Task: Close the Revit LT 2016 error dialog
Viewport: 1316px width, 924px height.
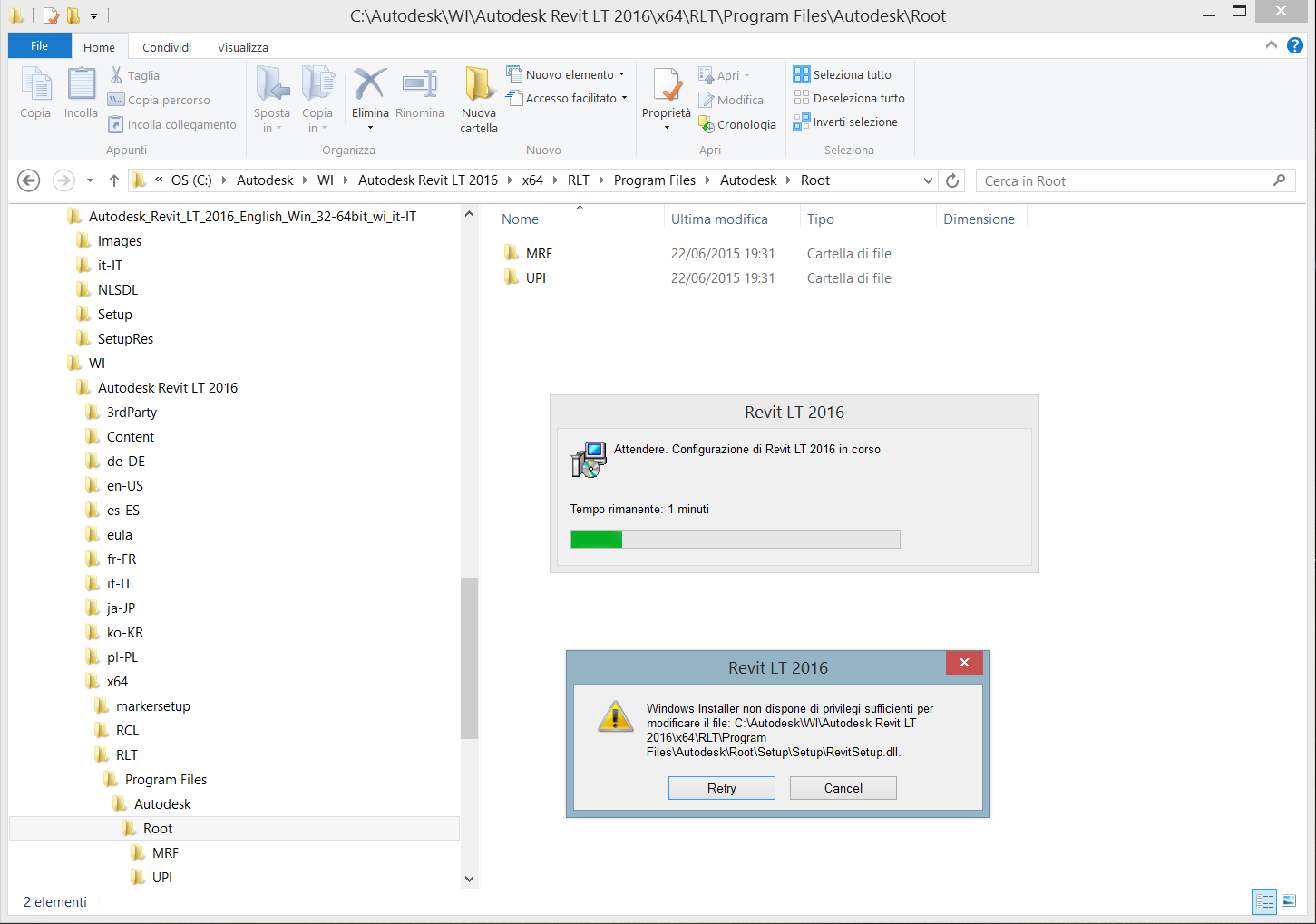Action: click(x=964, y=663)
